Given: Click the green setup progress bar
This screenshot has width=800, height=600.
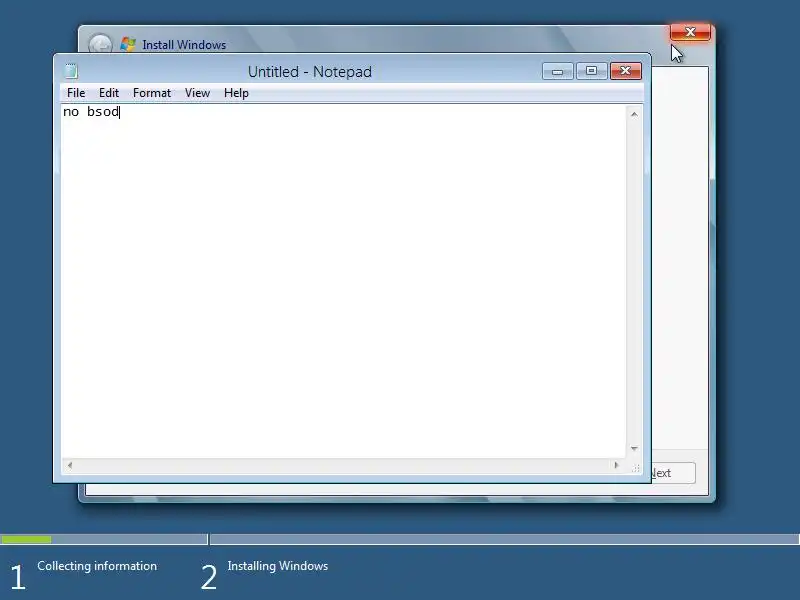Looking at the screenshot, I should pos(26,539).
